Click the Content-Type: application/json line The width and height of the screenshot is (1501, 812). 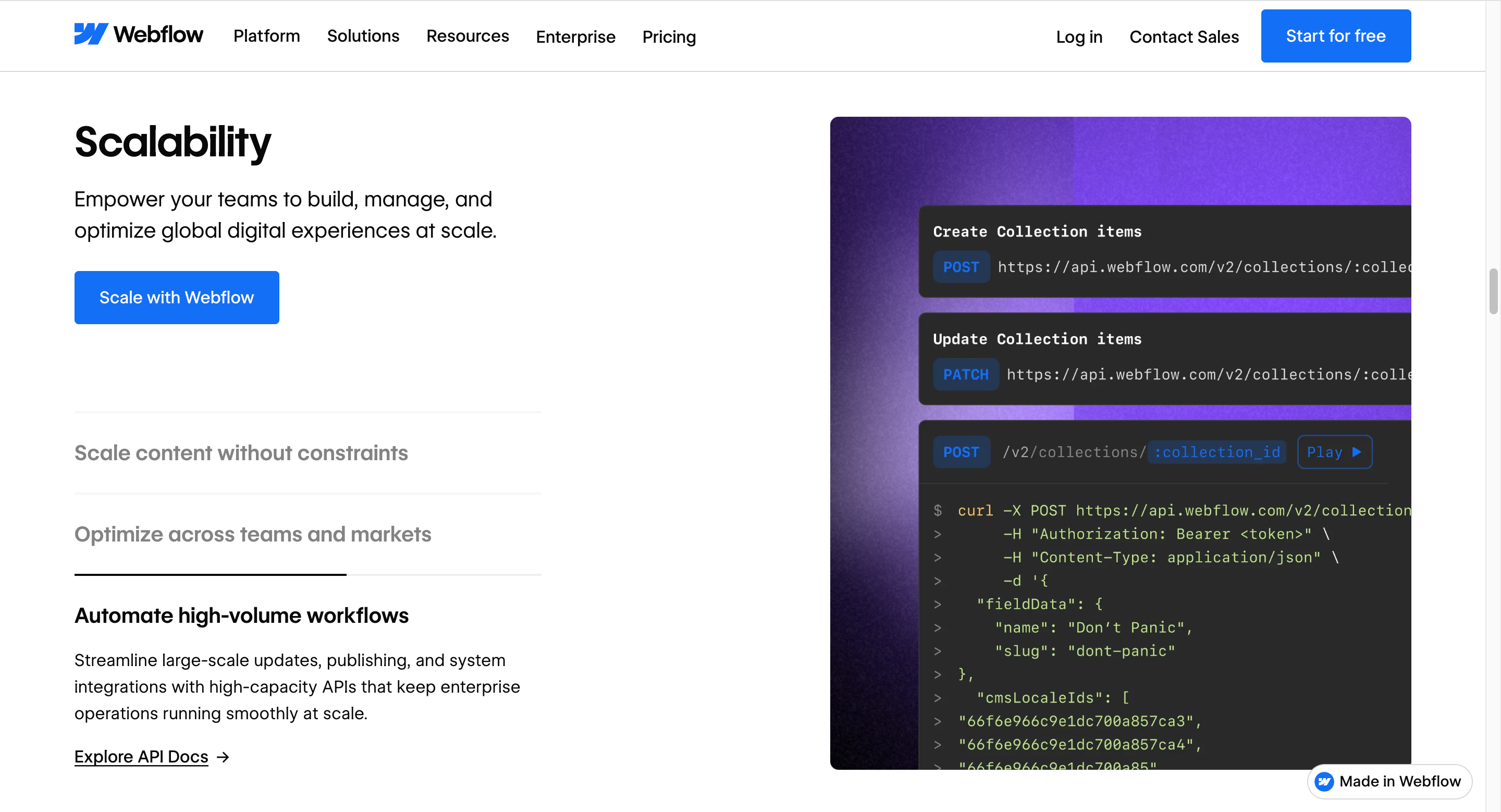click(1171, 557)
